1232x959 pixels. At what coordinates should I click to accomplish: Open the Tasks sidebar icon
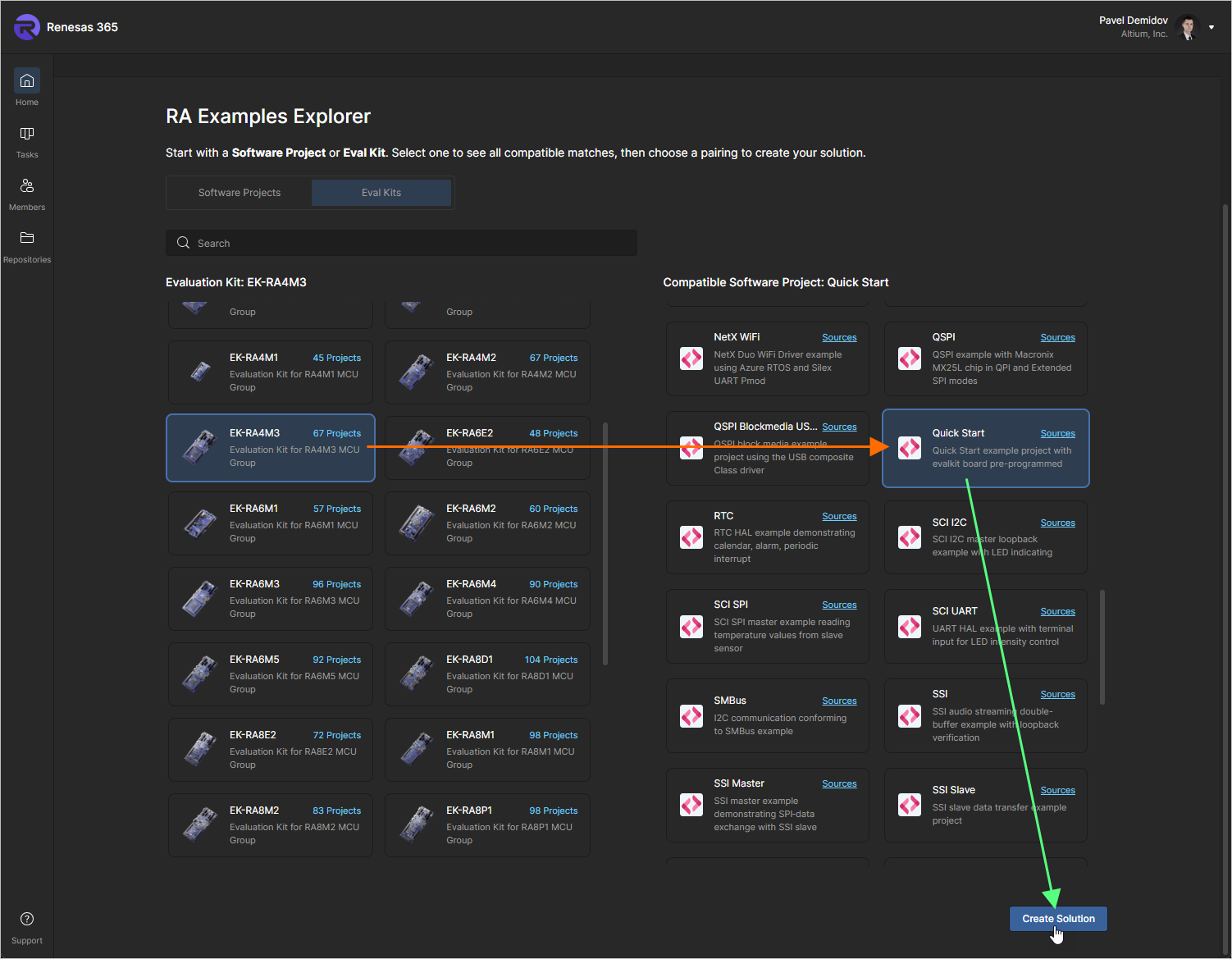[27, 133]
